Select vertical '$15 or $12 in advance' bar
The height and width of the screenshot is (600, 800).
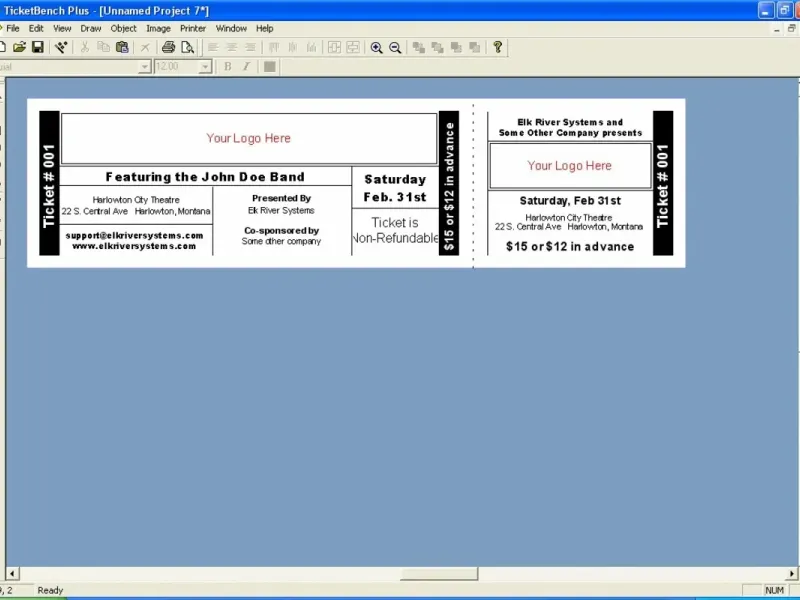pos(448,183)
